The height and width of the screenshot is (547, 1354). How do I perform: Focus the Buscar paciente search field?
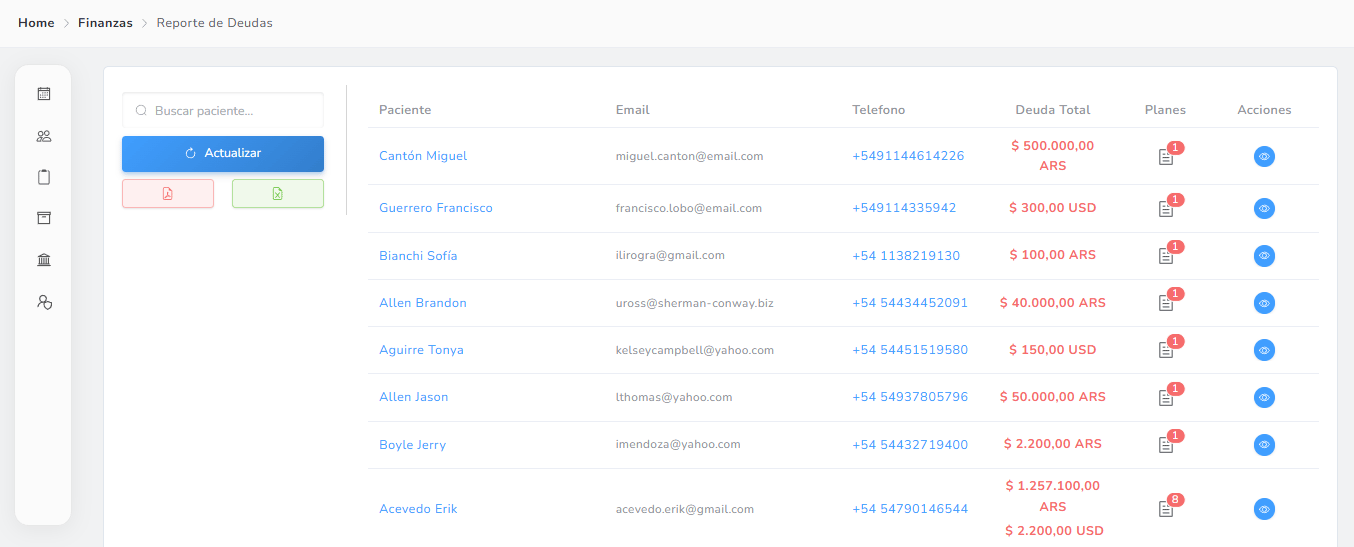point(223,111)
